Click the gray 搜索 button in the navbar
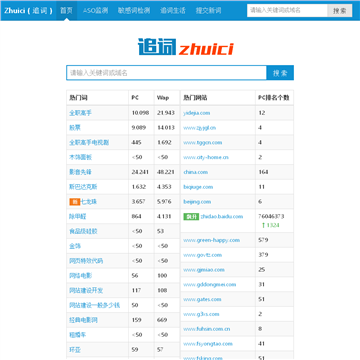The height and width of the screenshot is (360, 360). (x=339, y=10)
